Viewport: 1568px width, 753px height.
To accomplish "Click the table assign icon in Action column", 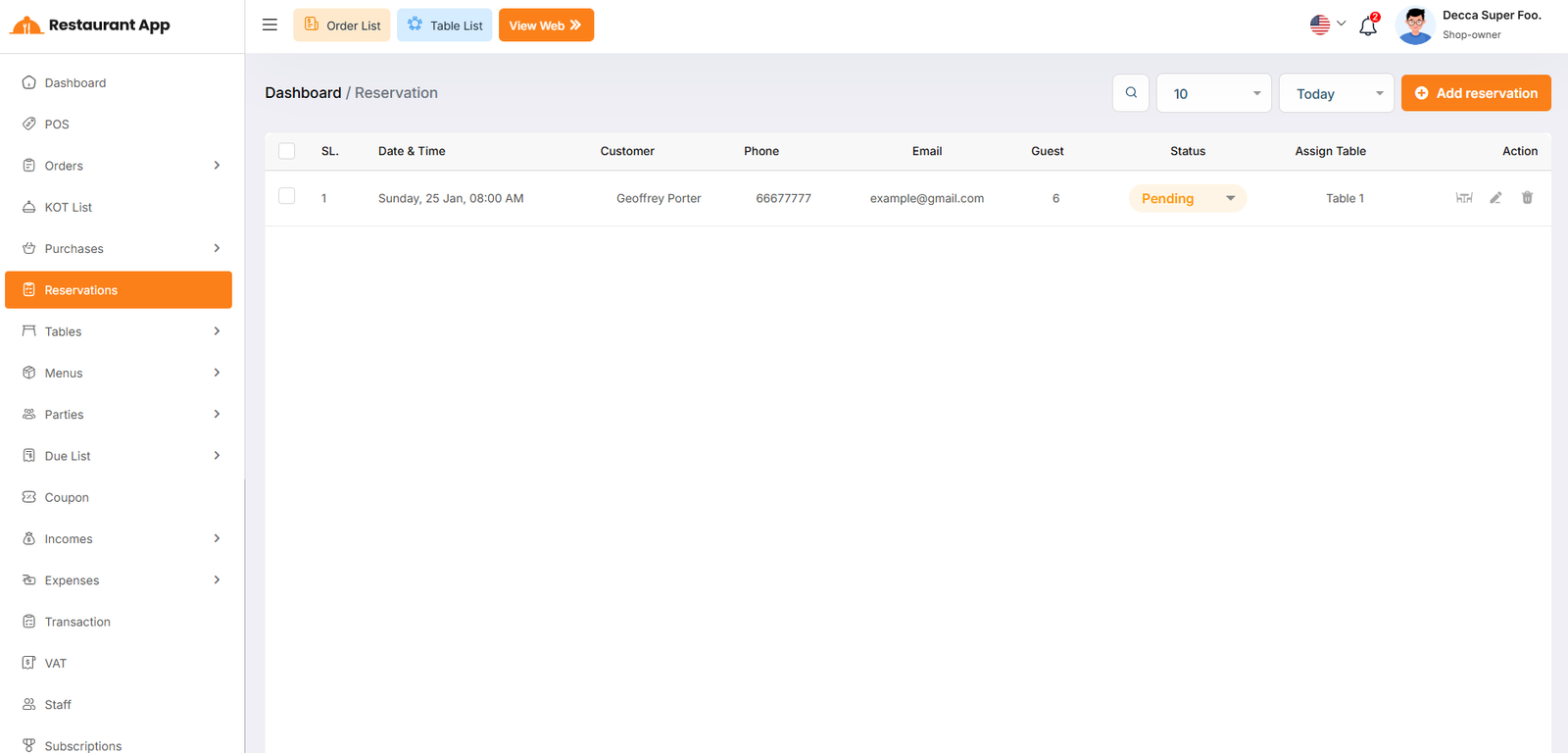I will pos(1464,198).
